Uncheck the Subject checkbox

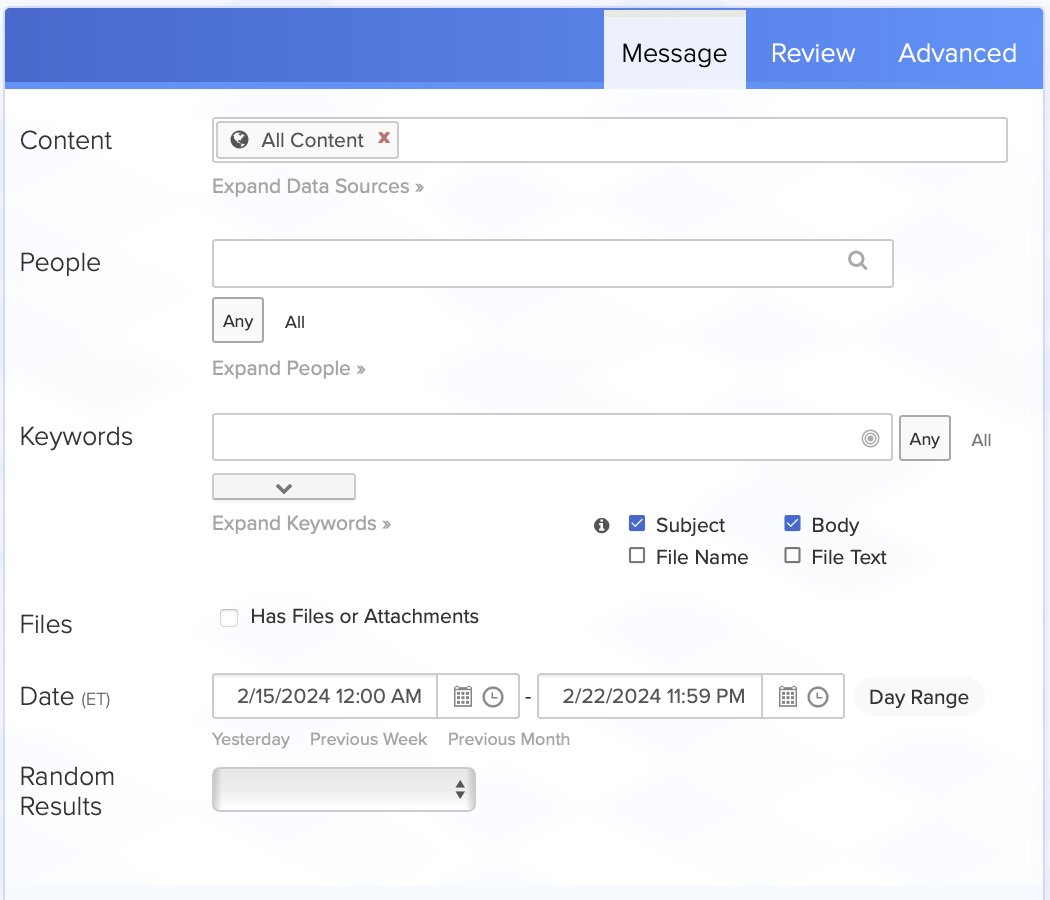click(637, 524)
